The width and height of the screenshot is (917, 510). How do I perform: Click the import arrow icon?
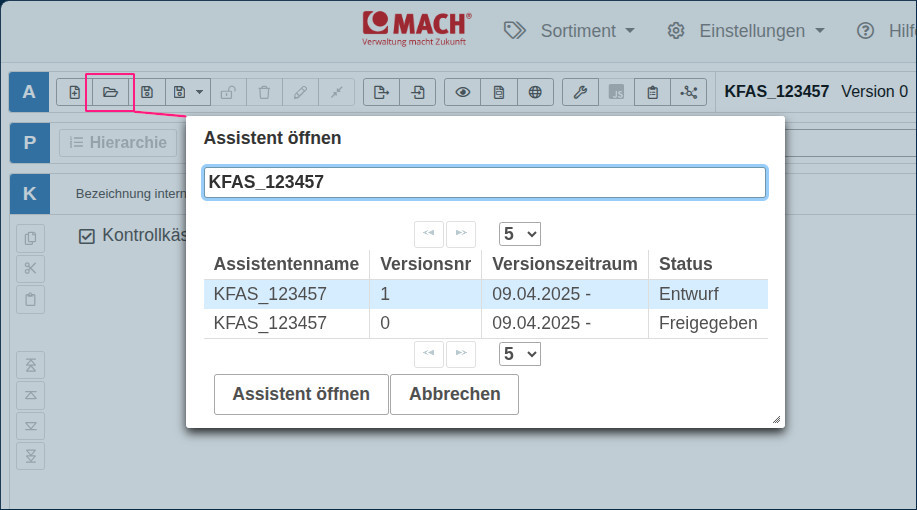click(418, 92)
